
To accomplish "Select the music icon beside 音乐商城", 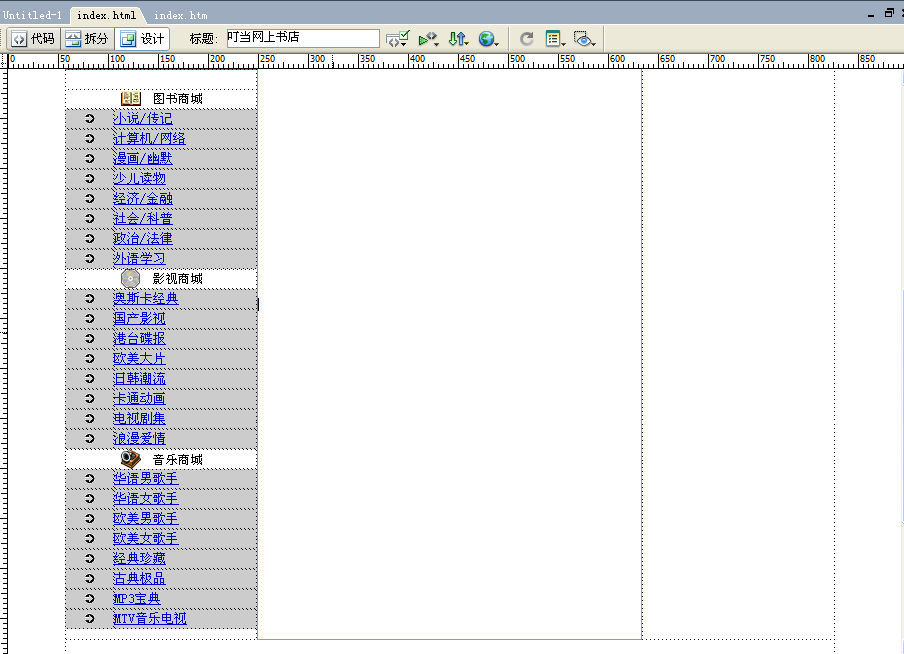I will pyautogui.click(x=131, y=458).
